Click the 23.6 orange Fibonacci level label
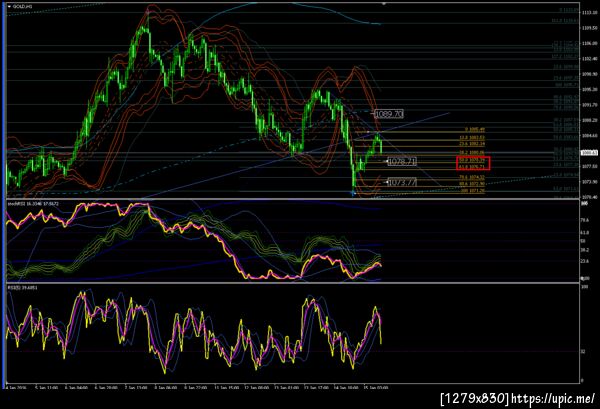The height and width of the screenshot is (409, 600). (471, 144)
